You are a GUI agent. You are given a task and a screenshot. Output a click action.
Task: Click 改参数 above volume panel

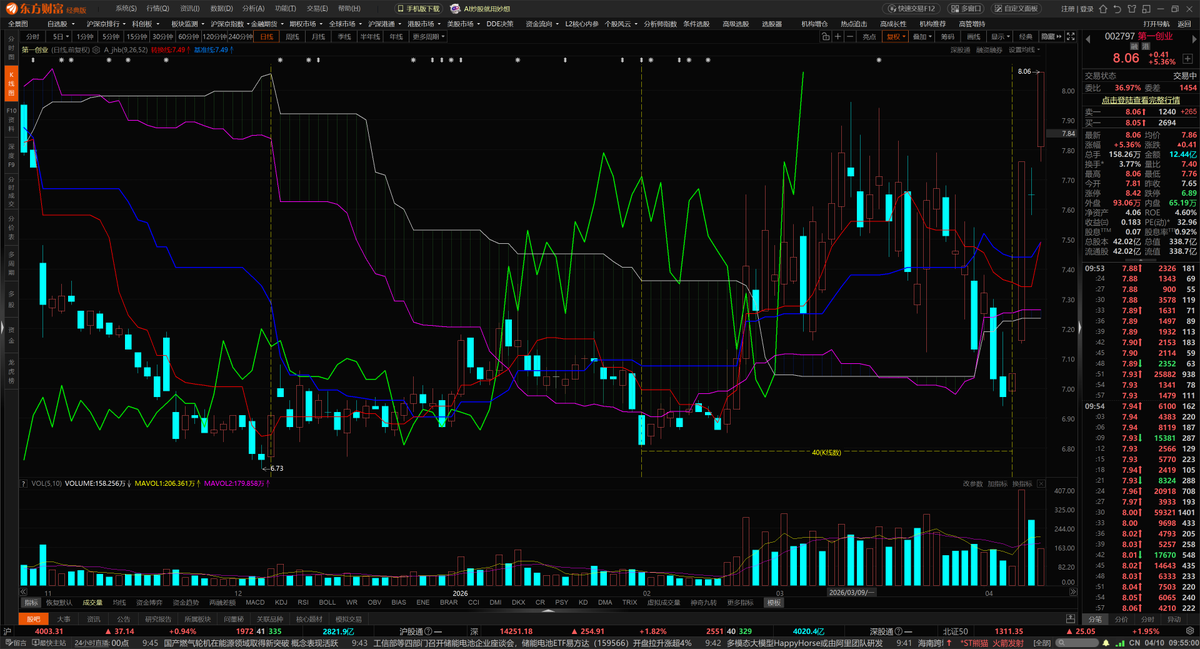(974, 484)
